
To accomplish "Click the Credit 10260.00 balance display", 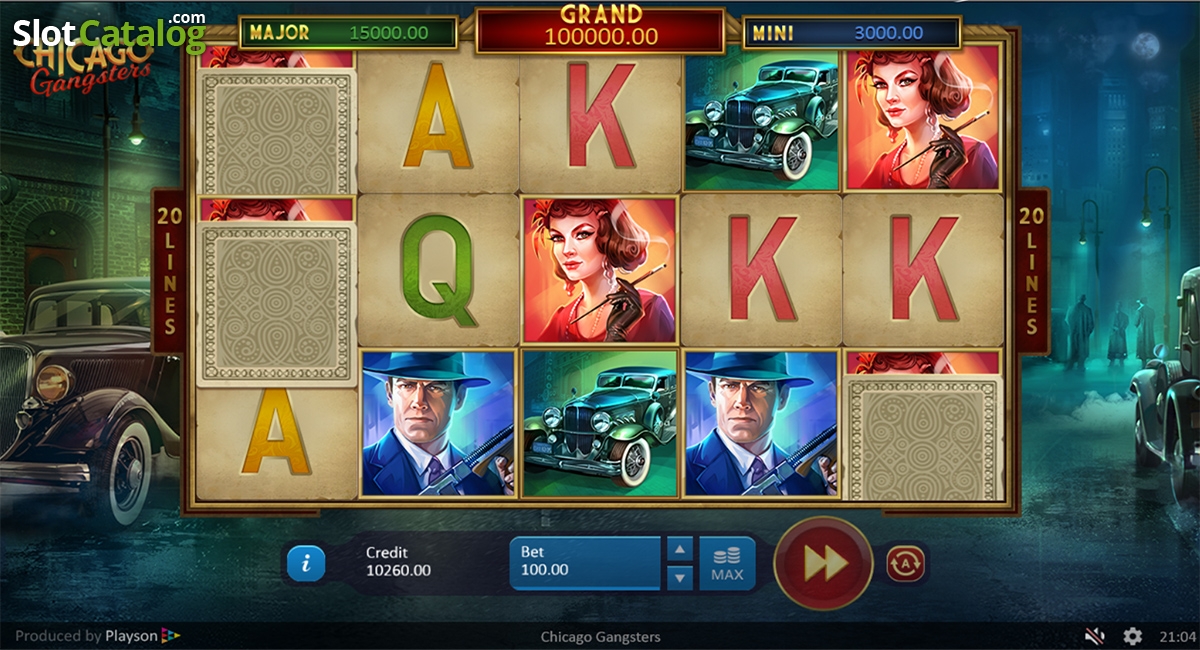I will point(398,562).
